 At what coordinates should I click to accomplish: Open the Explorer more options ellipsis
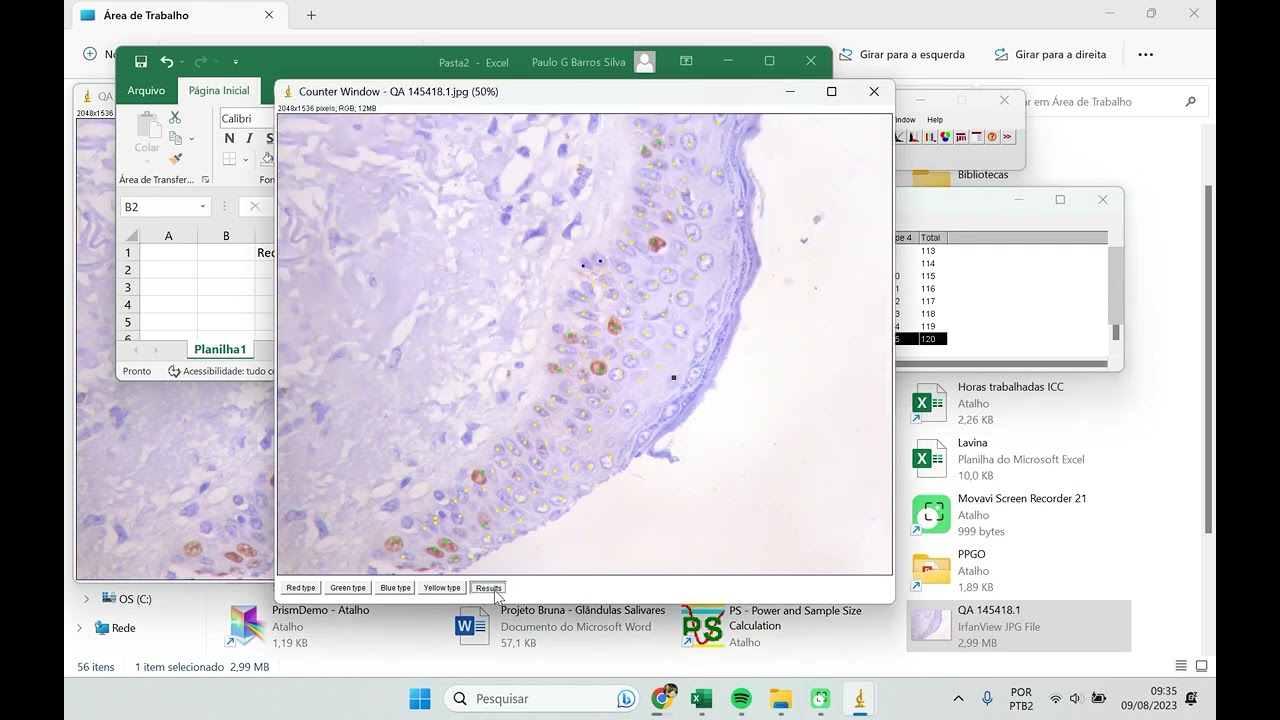click(1146, 55)
